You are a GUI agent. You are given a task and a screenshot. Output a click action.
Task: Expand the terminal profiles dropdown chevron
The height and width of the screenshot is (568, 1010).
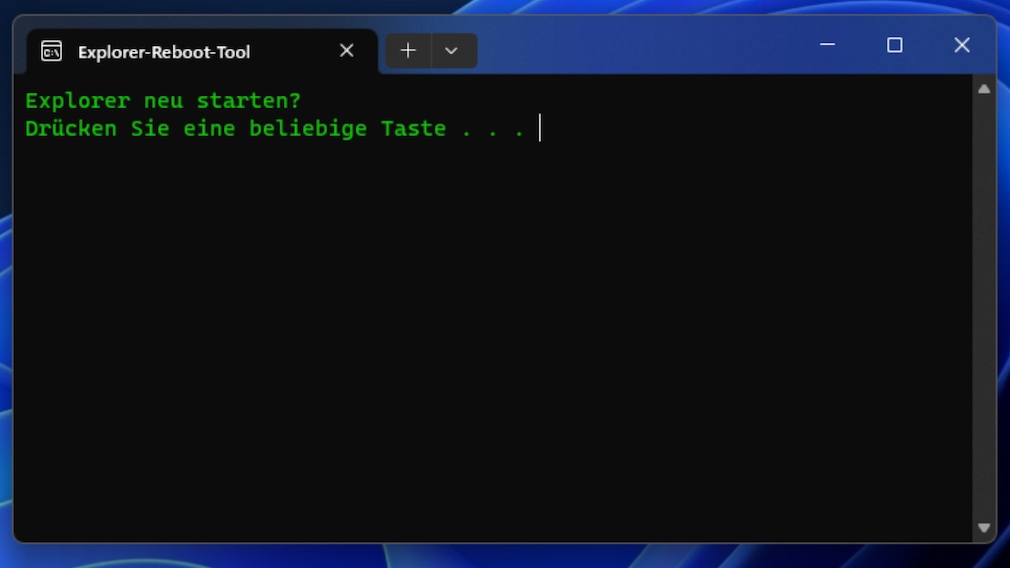pos(452,51)
